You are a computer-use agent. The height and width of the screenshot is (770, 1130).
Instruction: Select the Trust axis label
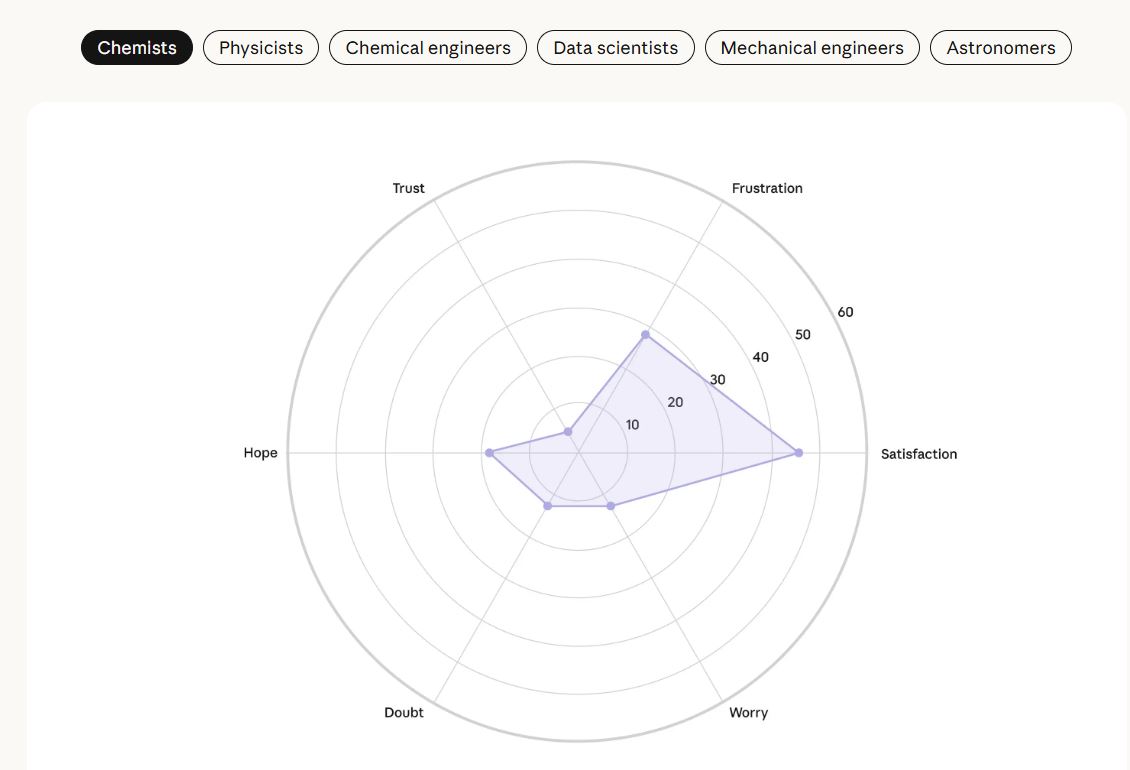click(408, 188)
